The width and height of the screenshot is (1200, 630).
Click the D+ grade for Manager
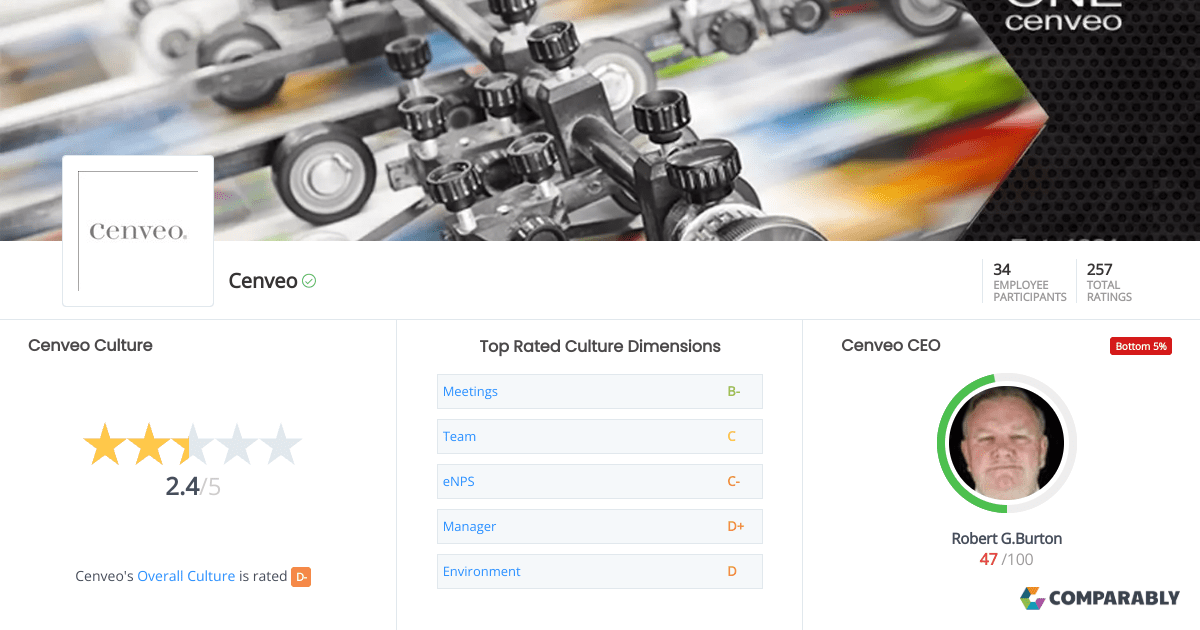coord(735,526)
